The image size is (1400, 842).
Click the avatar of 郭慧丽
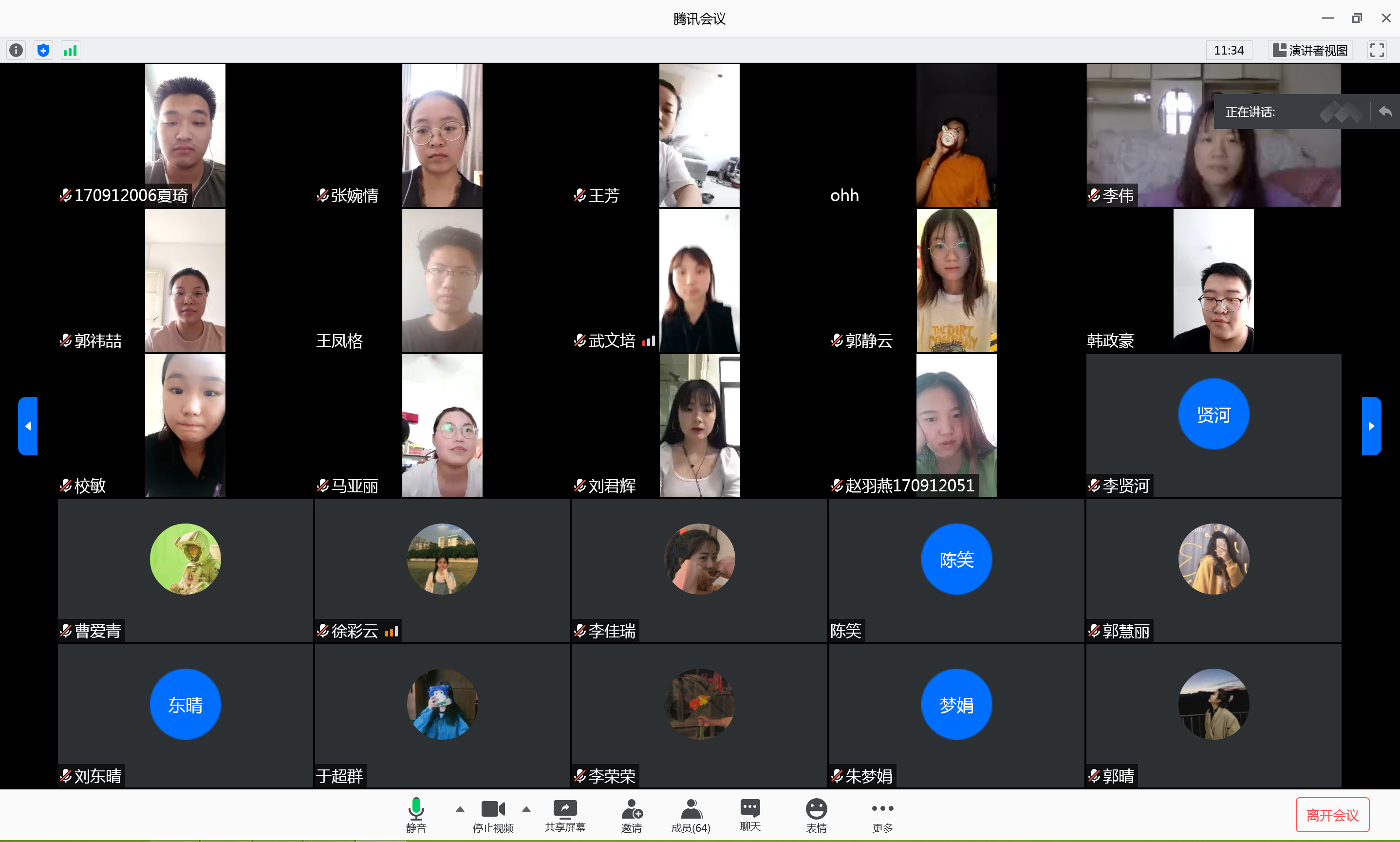(1213, 559)
